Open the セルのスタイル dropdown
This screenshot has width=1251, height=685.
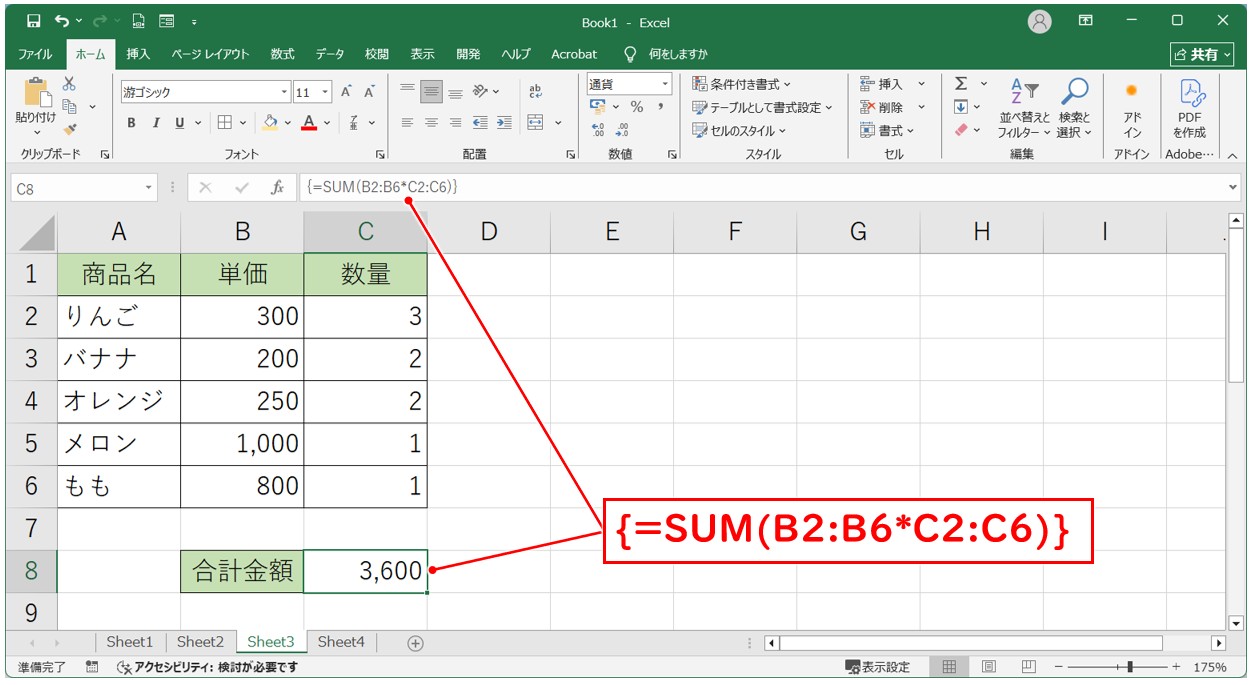tap(739, 130)
